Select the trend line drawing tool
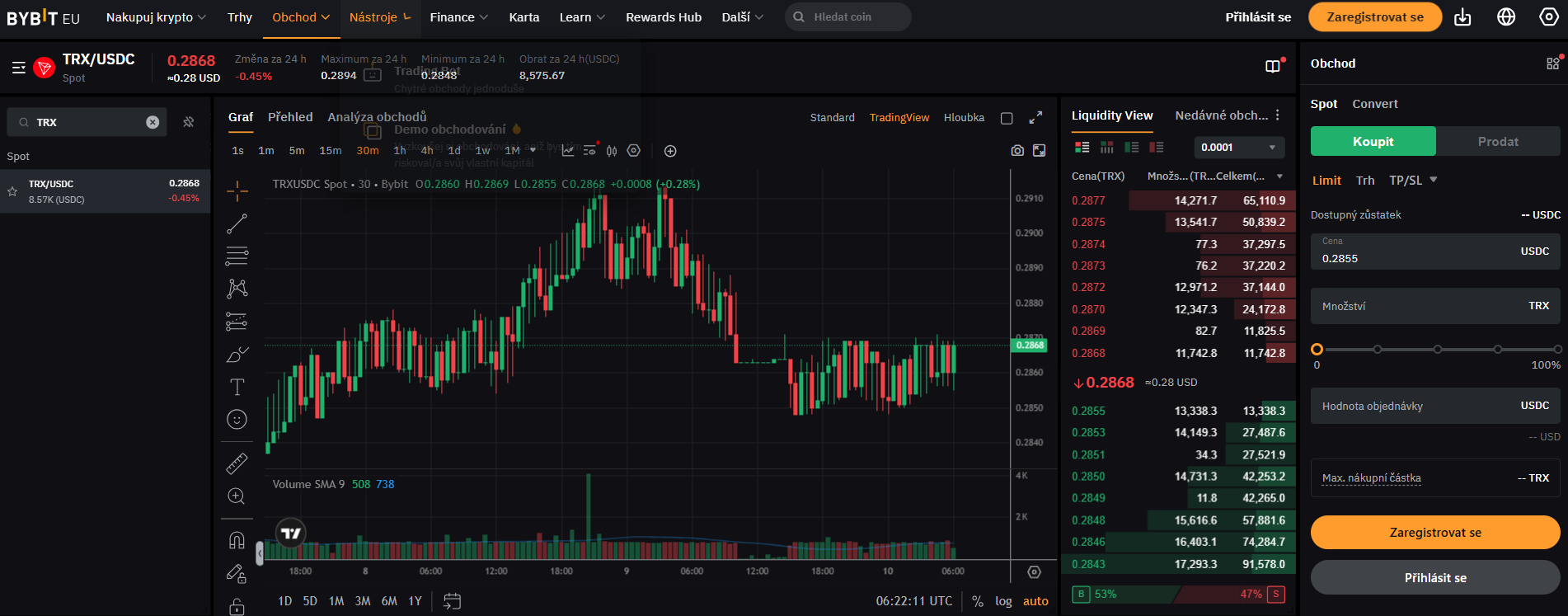This screenshot has height=616, width=1568. pyautogui.click(x=237, y=223)
